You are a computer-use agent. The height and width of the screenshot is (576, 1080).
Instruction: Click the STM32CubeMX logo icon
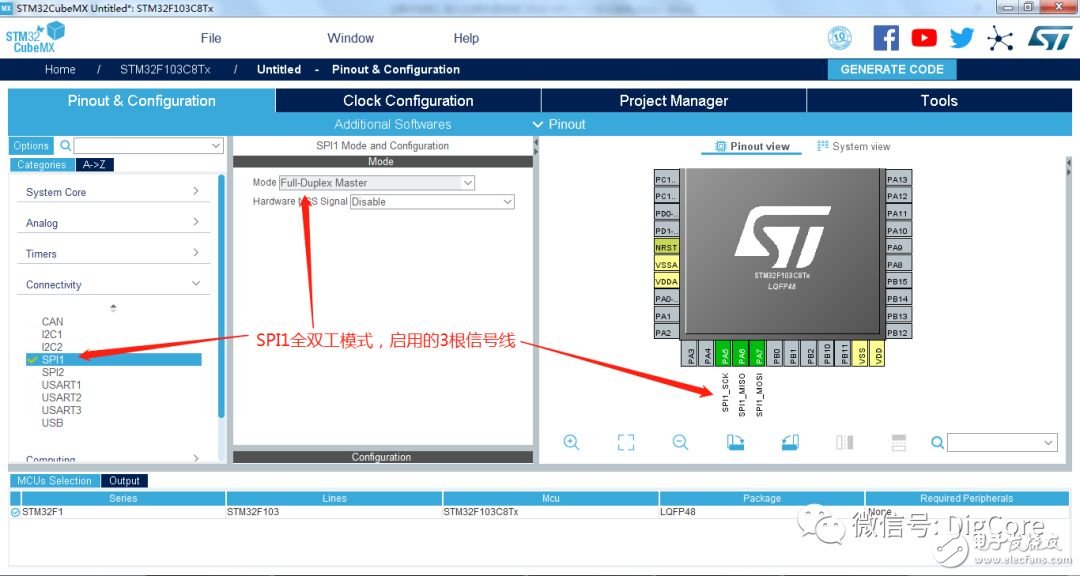35,37
